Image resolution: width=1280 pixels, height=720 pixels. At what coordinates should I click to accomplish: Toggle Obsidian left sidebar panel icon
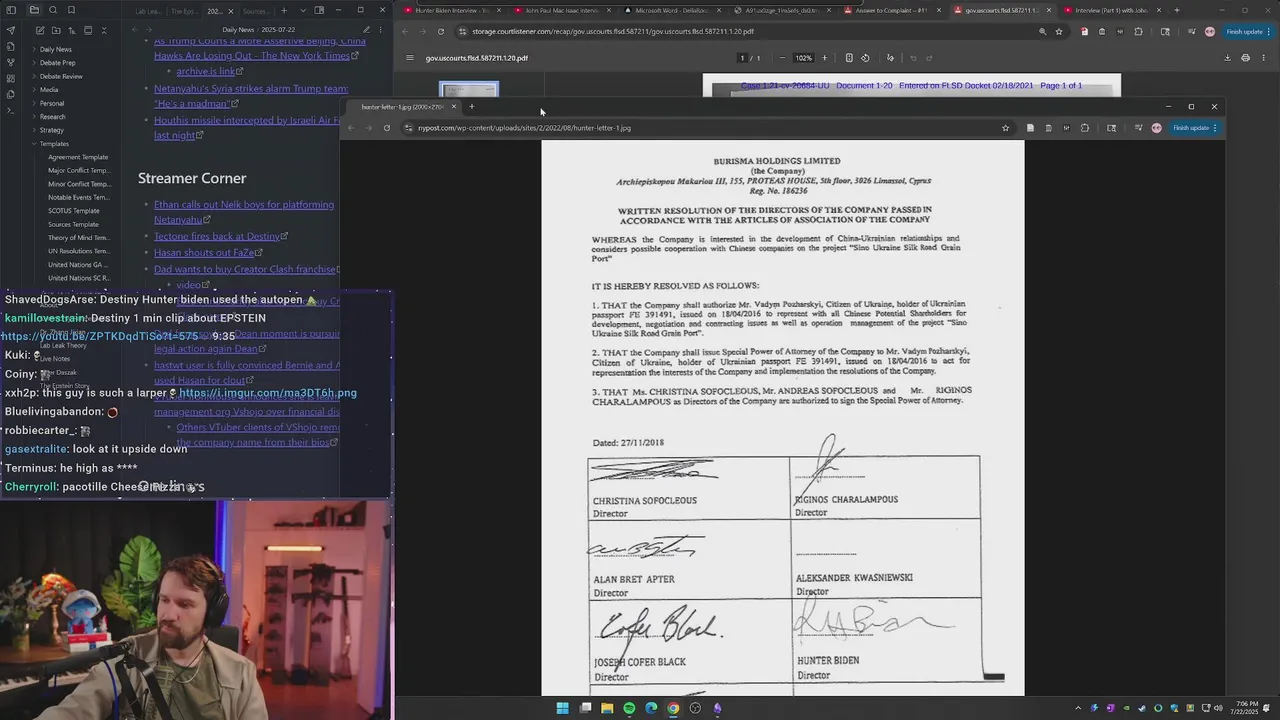tap(11, 10)
